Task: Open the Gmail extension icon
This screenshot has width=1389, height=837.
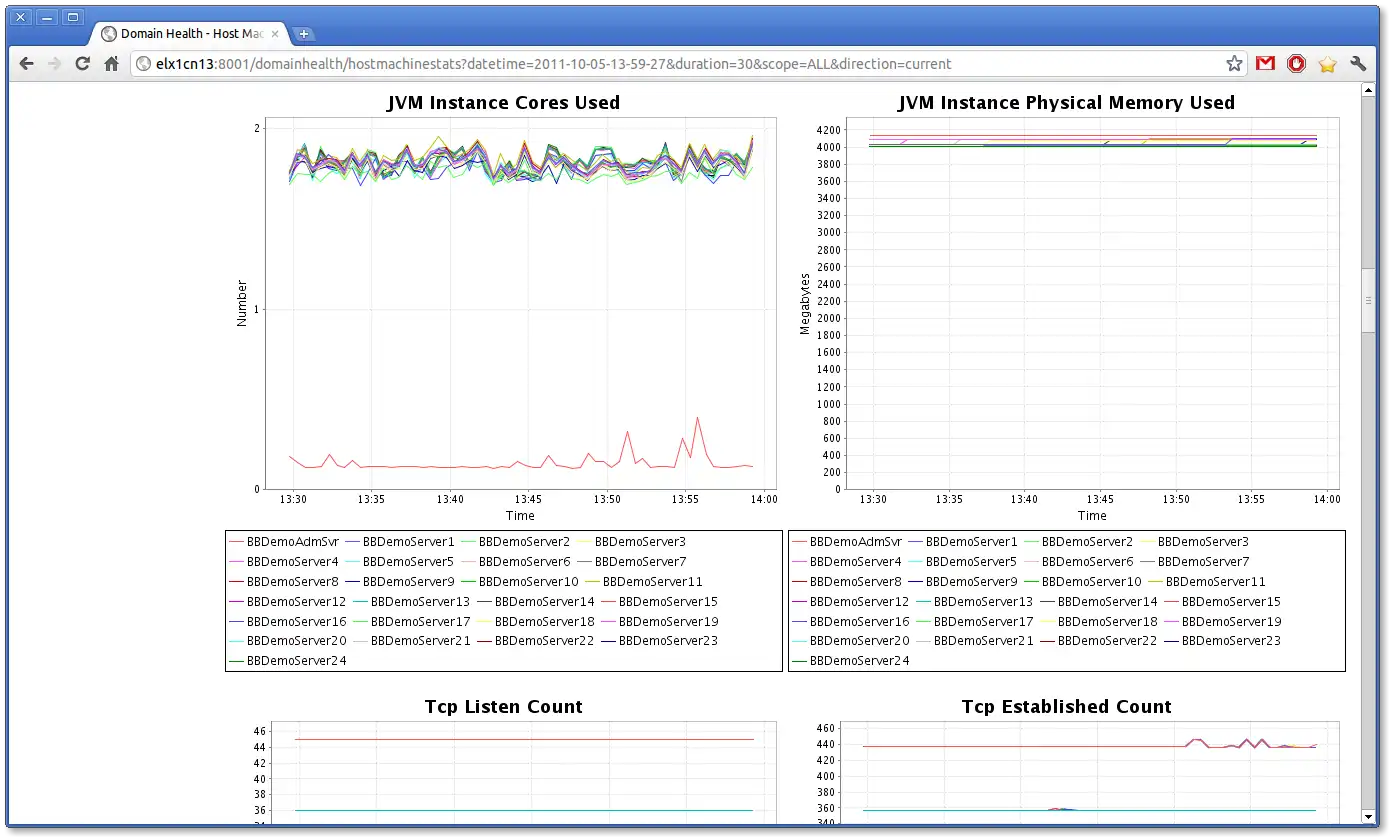Action: tap(1265, 63)
